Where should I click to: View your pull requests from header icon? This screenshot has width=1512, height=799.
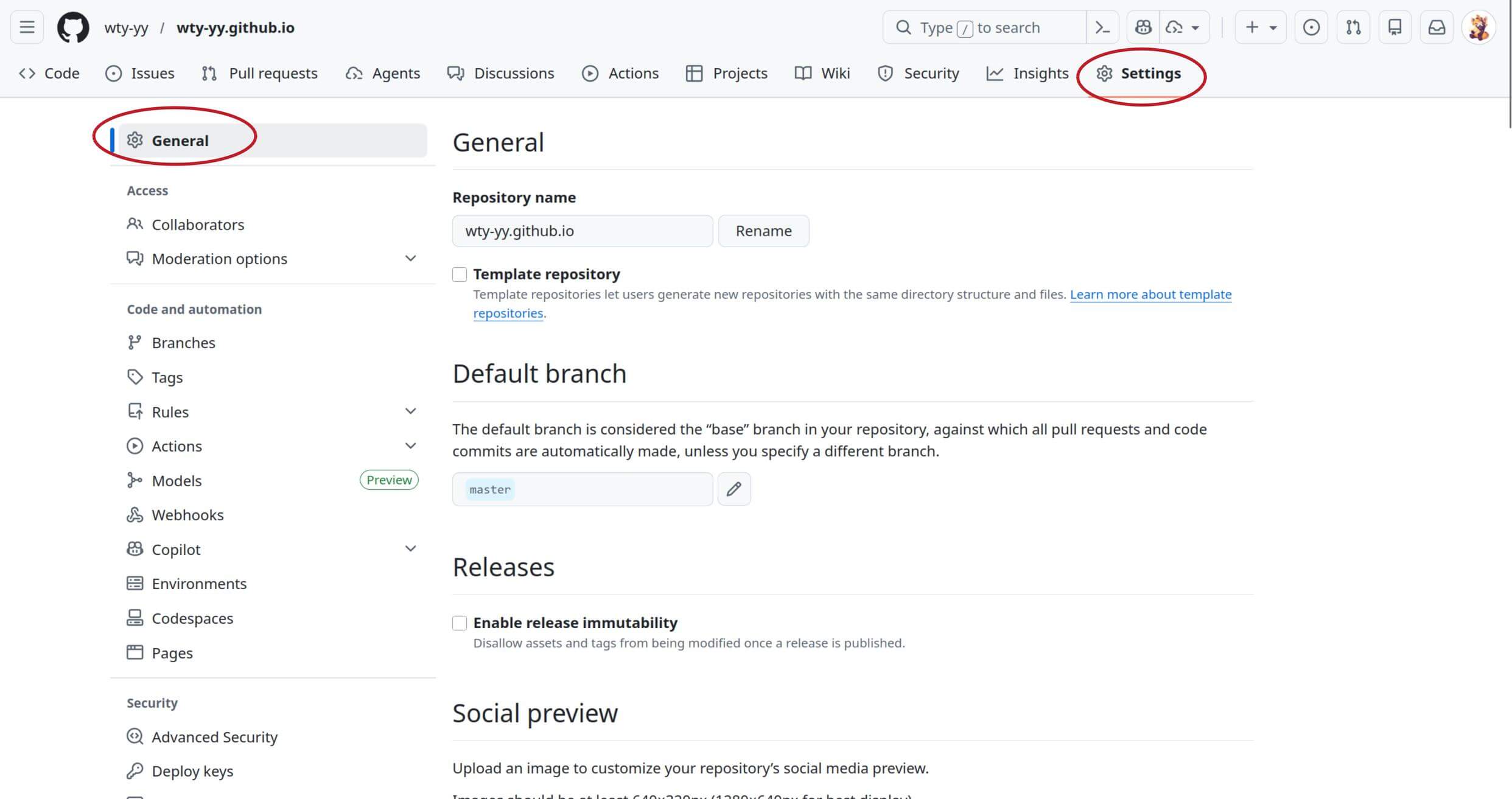click(1353, 27)
